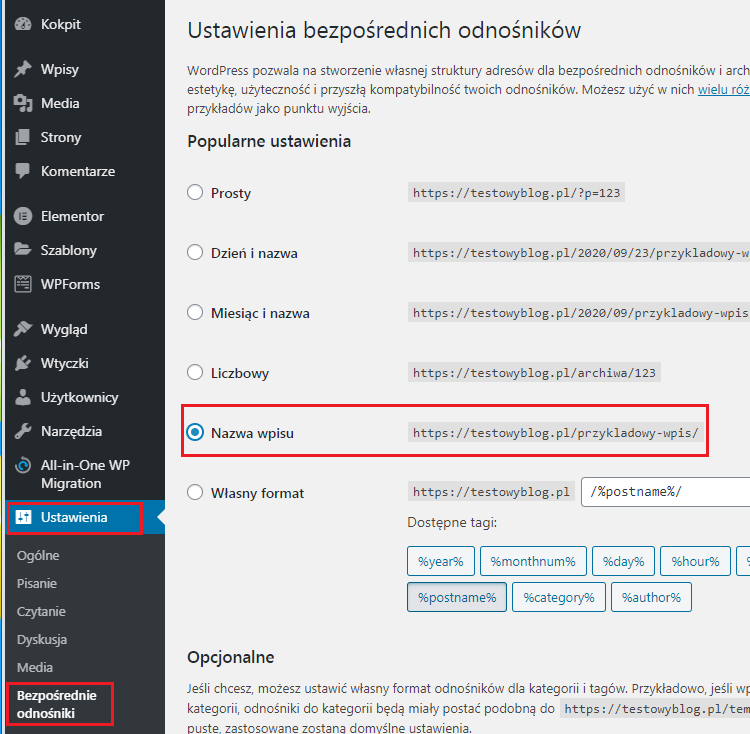Click the %year% tag button
The image size is (750, 734).
click(x=441, y=561)
